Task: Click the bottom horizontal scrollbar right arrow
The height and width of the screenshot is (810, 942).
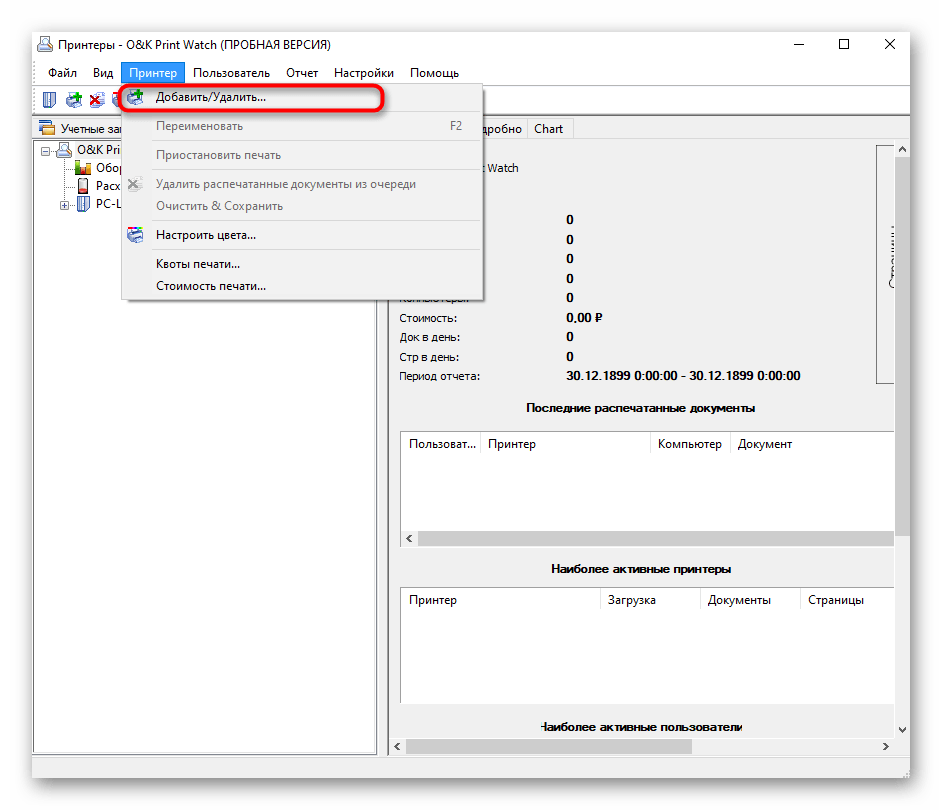Action: (886, 746)
